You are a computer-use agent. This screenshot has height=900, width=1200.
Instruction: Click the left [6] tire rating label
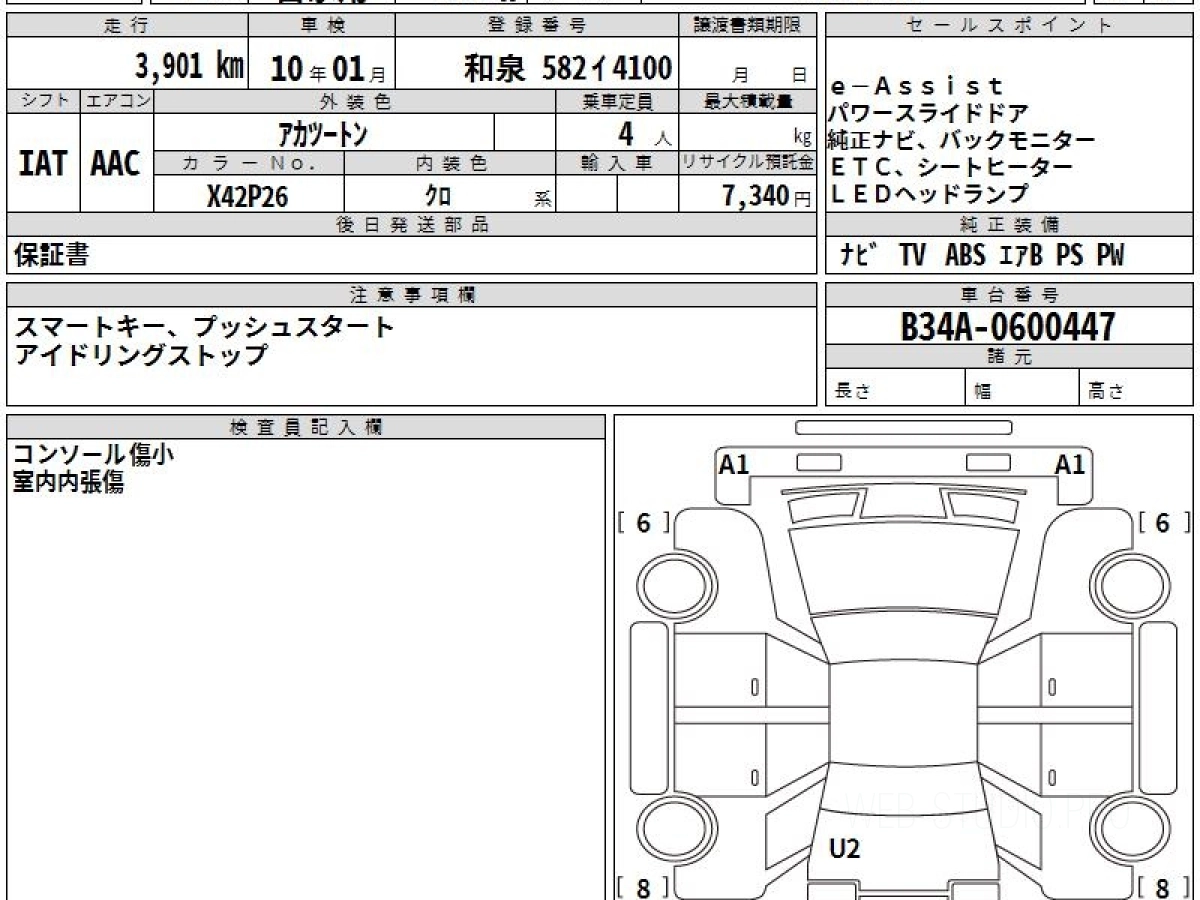643,522
